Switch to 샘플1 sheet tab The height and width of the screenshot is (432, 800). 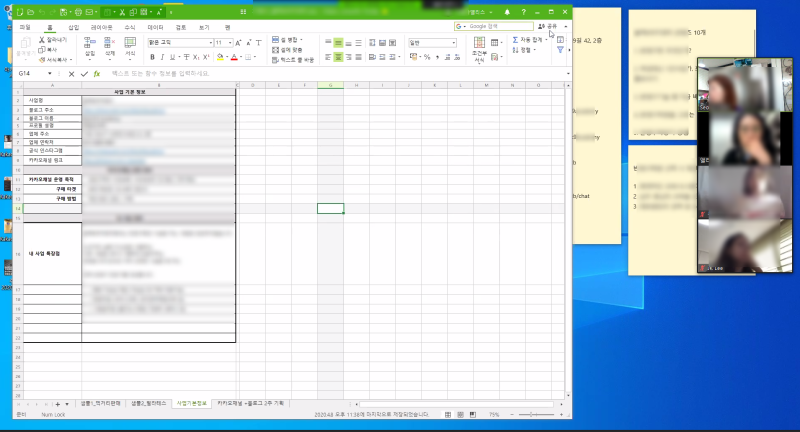click(101, 403)
